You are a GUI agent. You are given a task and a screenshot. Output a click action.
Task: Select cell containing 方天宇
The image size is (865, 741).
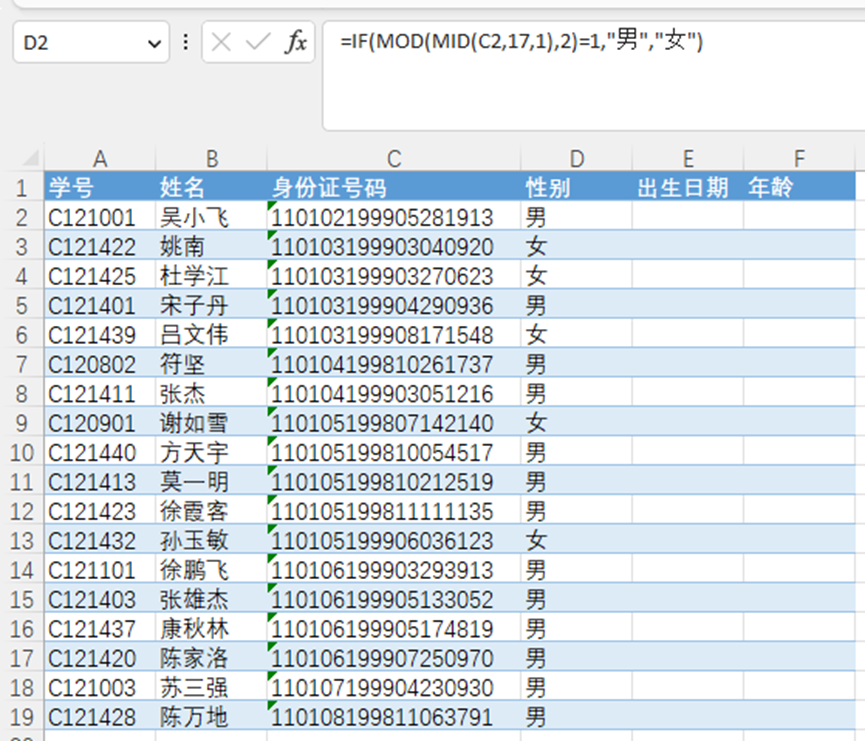pos(211,452)
